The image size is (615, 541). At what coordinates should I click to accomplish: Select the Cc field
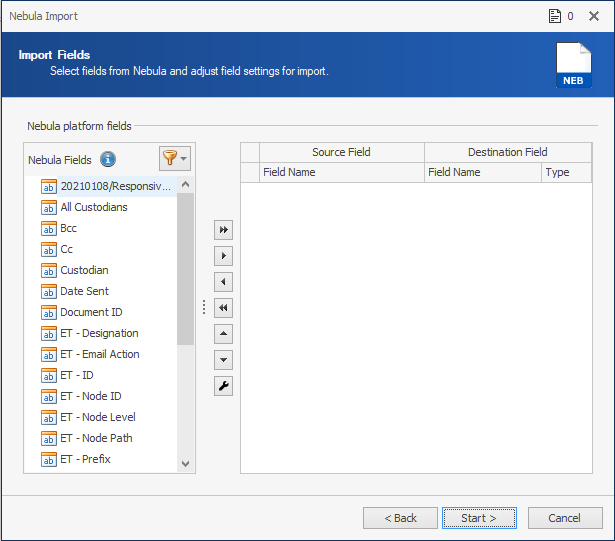click(66, 249)
